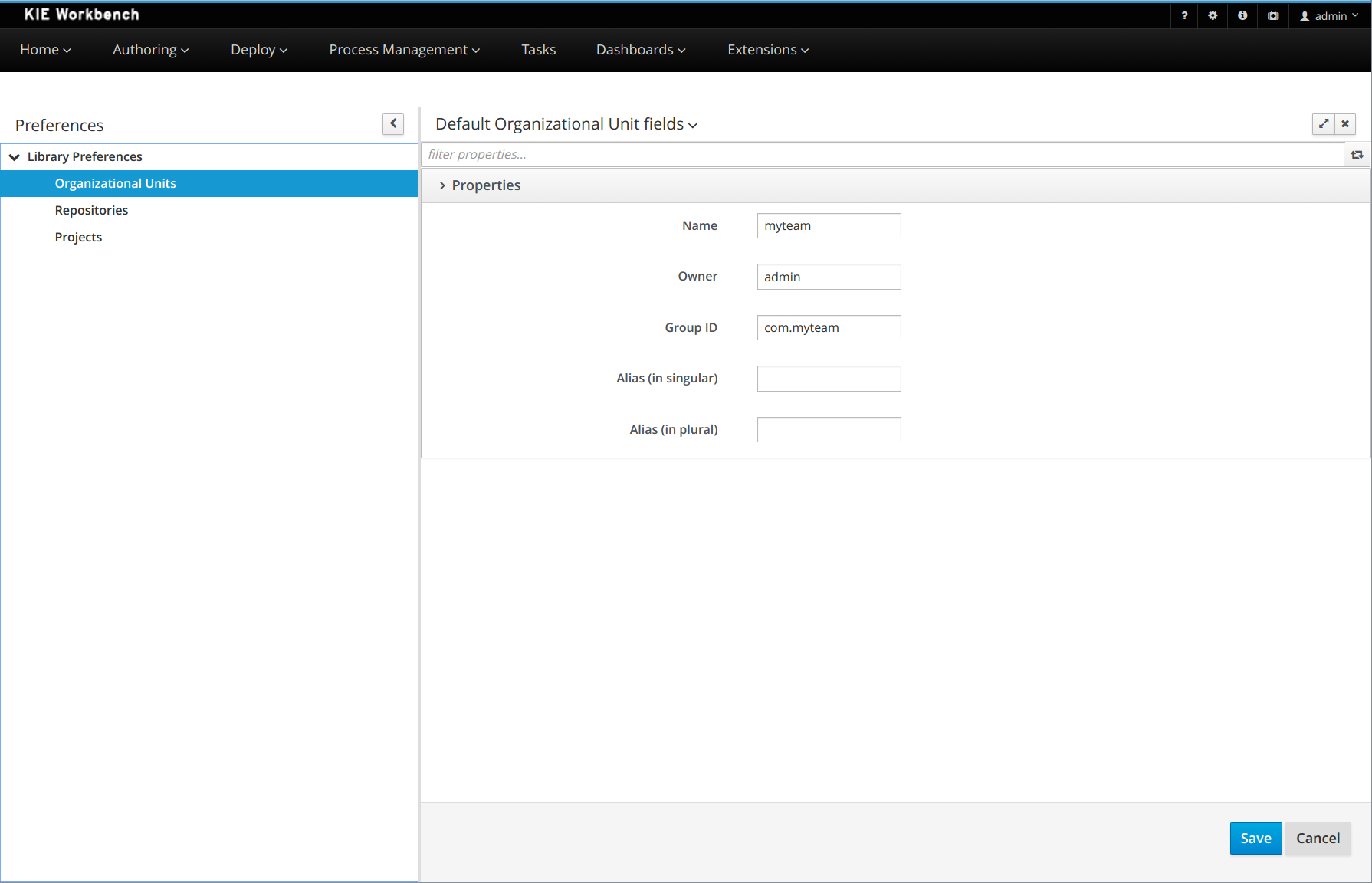Open the Tasks menu item
Screen dimensions: 1372x883
[538, 50]
